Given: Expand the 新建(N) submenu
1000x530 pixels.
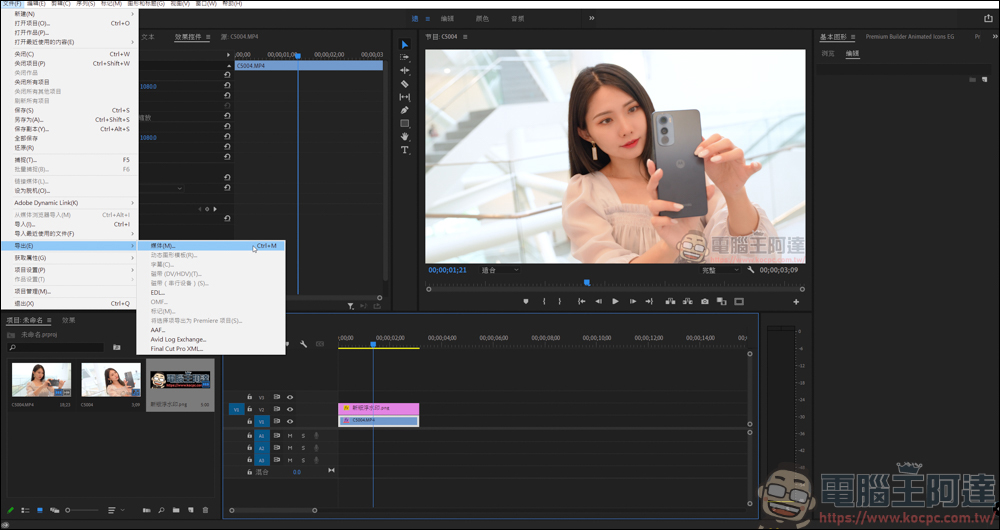Looking at the screenshot, I should (x=69, y=14).
